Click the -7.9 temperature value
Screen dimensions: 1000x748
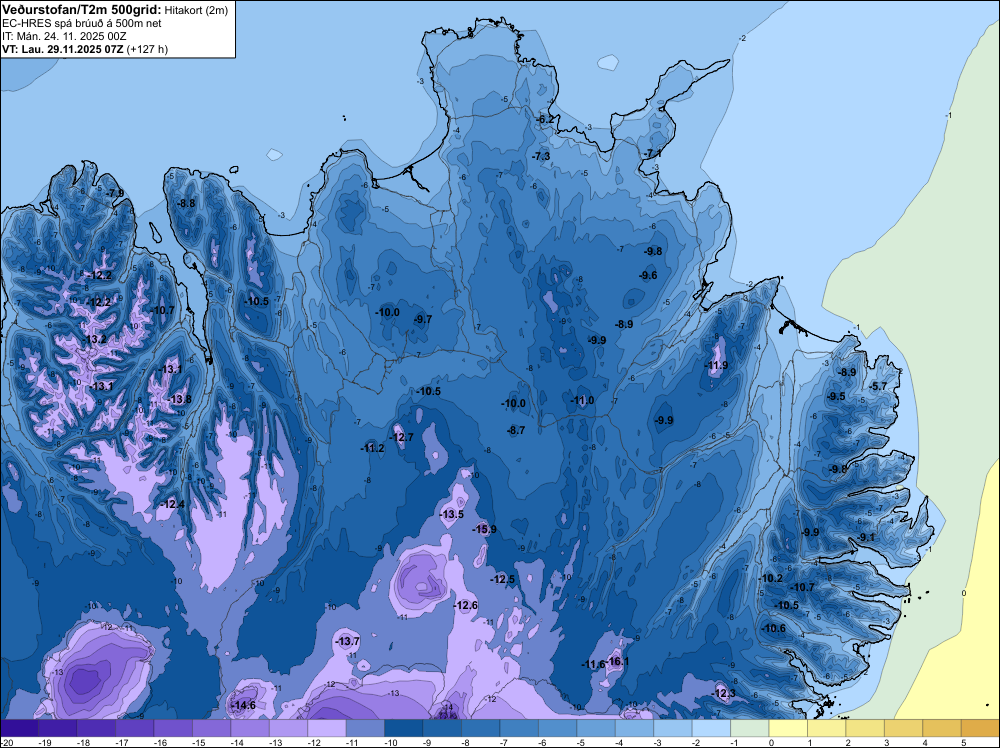click(115, 193)
